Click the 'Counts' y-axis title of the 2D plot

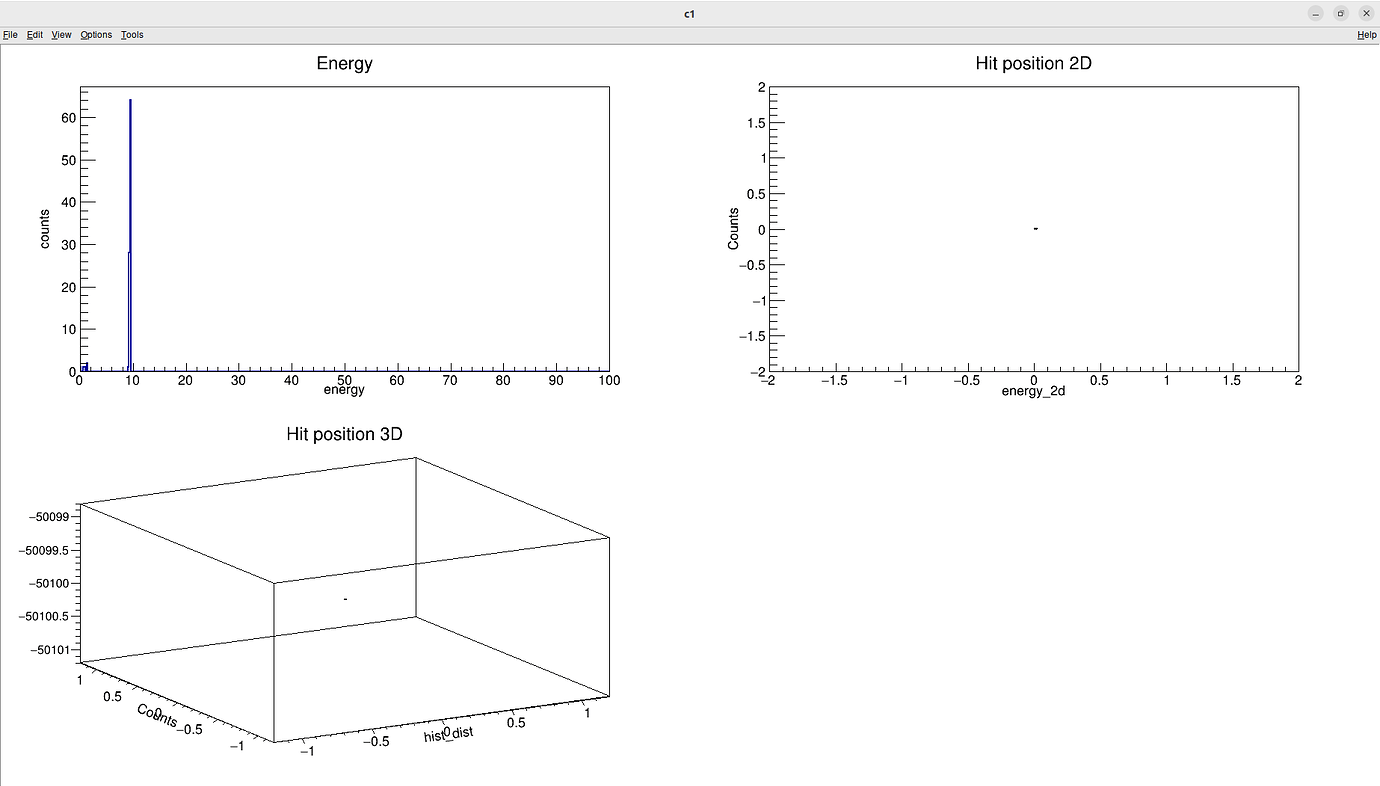point(734,229)
